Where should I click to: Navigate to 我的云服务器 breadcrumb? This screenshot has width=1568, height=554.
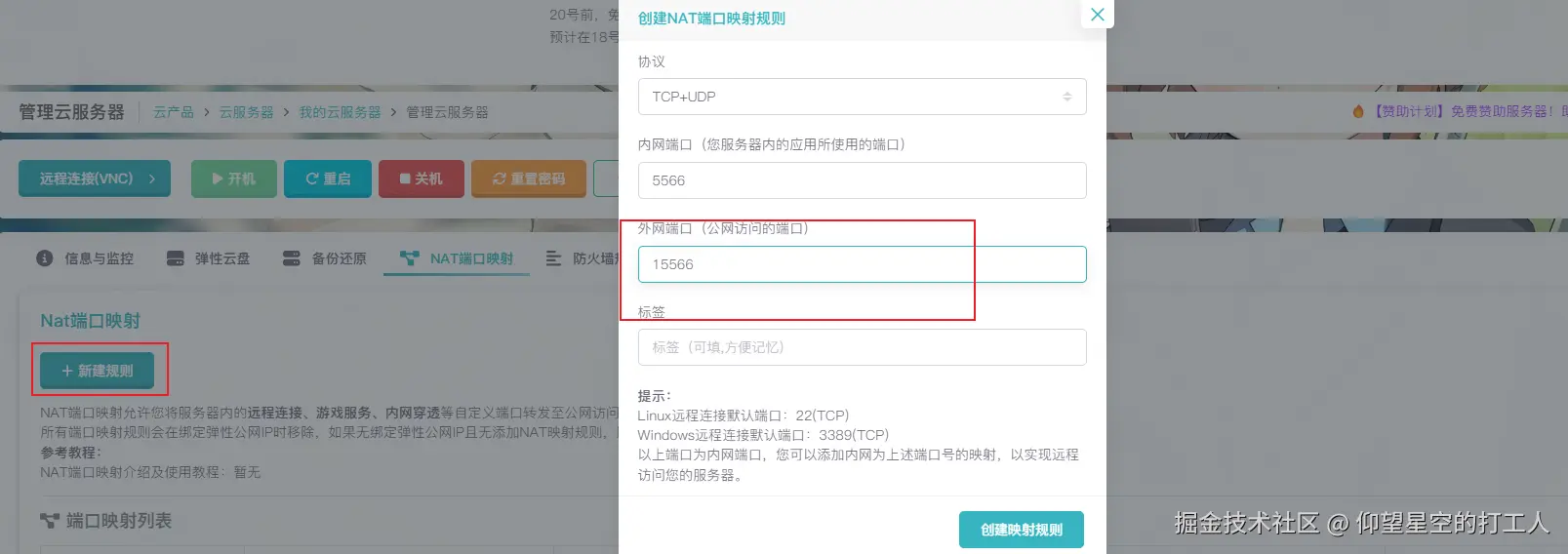coord(340,112)
